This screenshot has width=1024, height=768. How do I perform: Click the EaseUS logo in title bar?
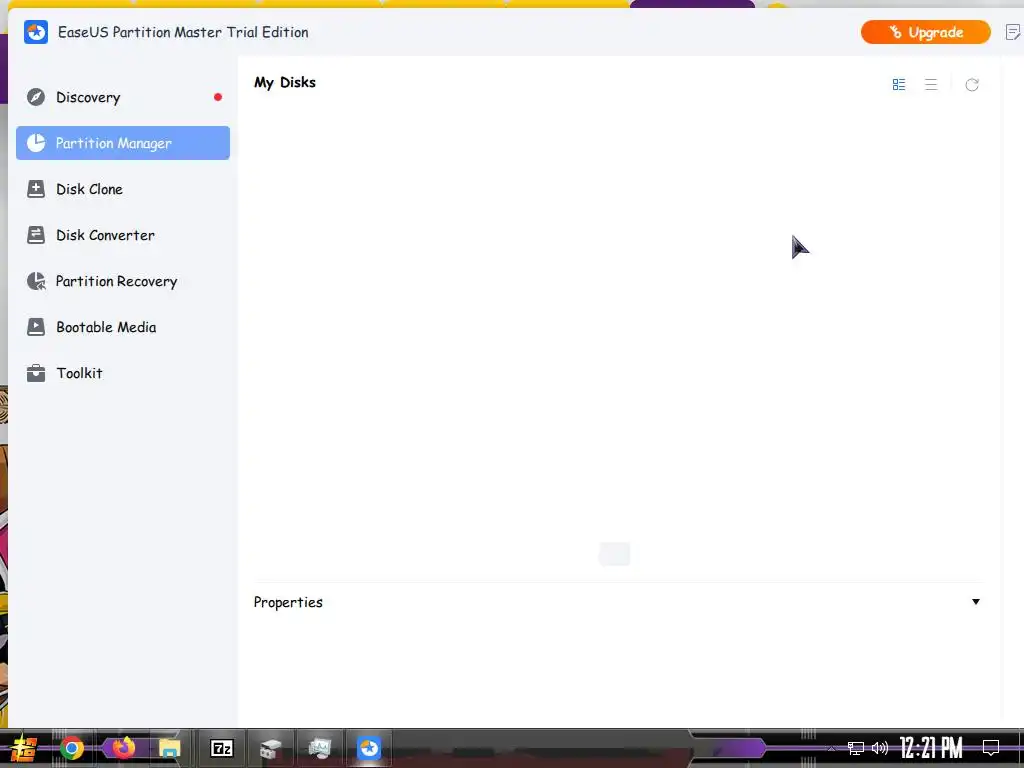pos(36,32)
